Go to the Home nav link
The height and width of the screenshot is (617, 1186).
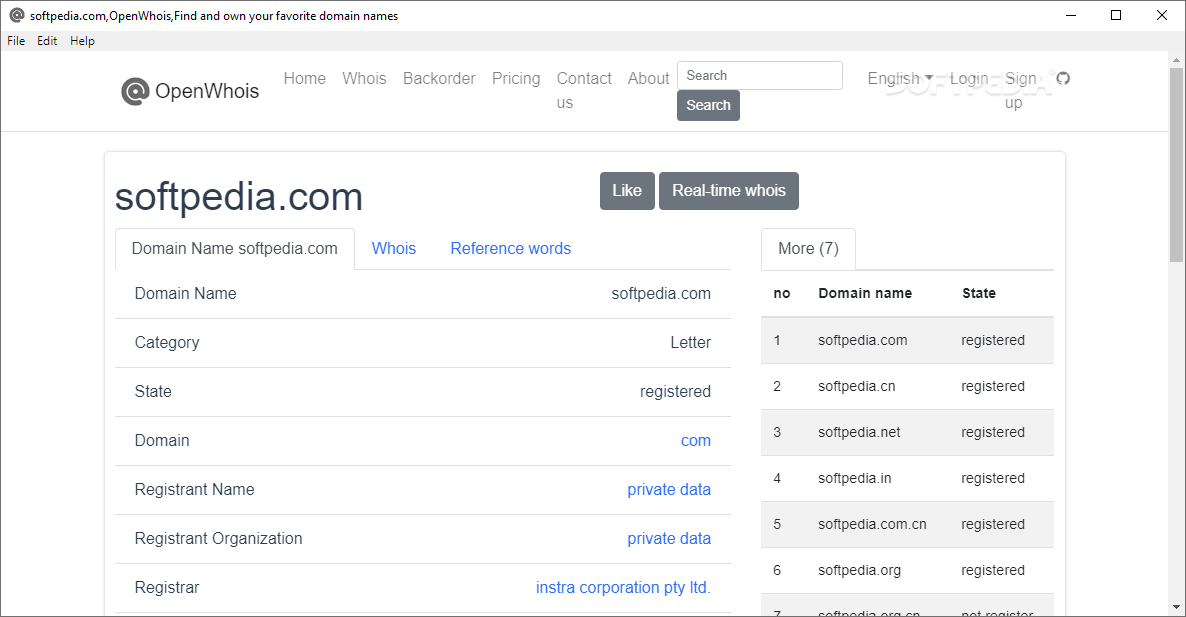tap(305, 79)
